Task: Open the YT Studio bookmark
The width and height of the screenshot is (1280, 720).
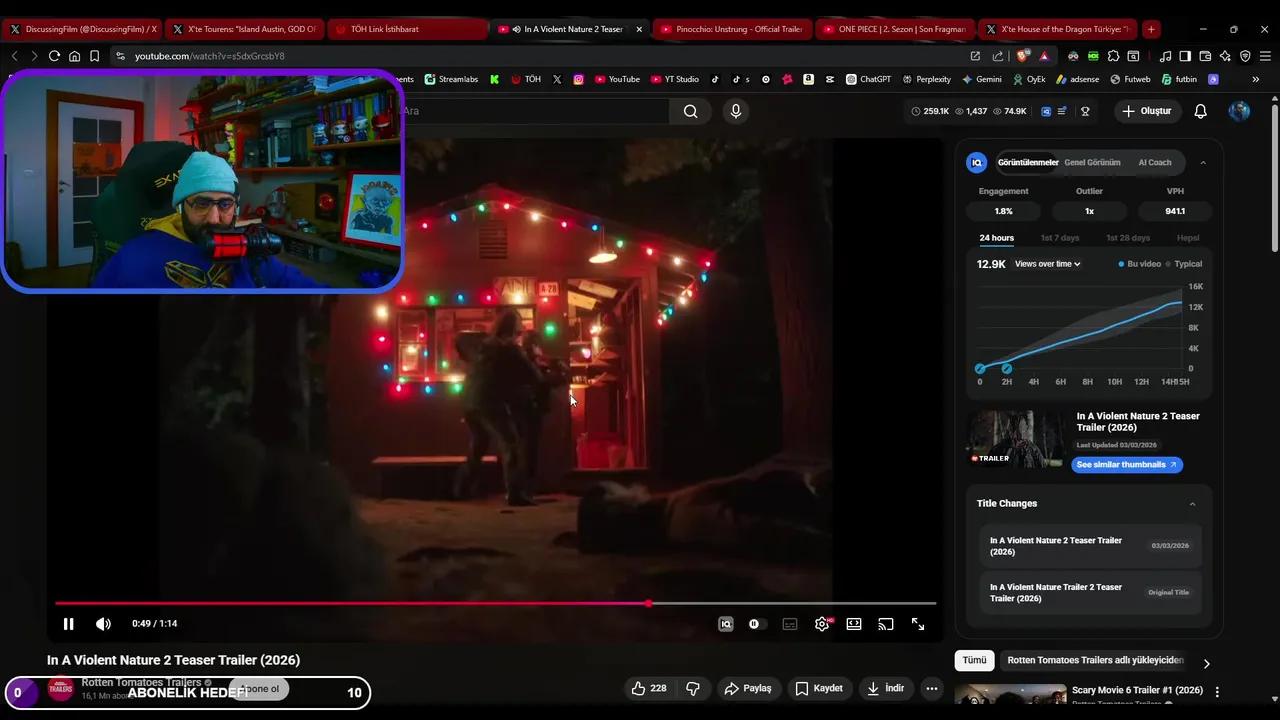Action: [x=675, y=79]
